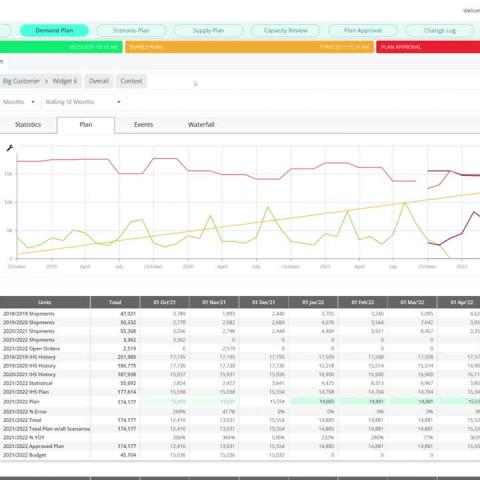
Task: Select the 2018/2019 IHS History row label
Action: (x=29, y=357)
